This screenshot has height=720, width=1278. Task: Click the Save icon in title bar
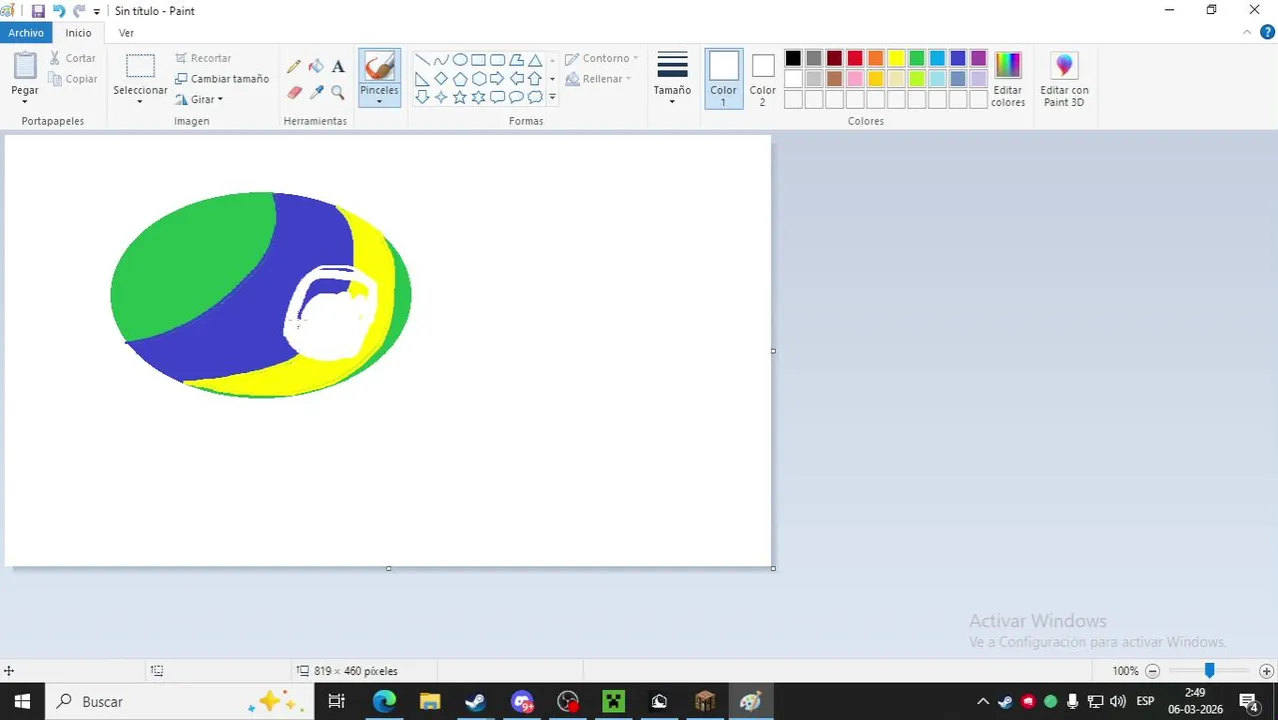[38, 11]
